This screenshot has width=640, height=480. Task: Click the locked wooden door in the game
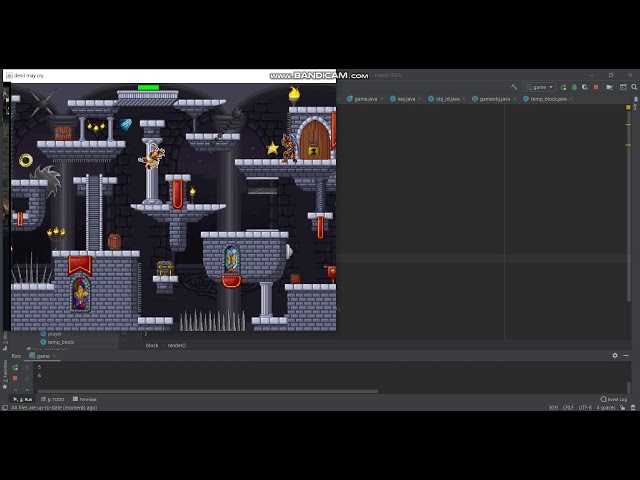click(x=314, y=140)
